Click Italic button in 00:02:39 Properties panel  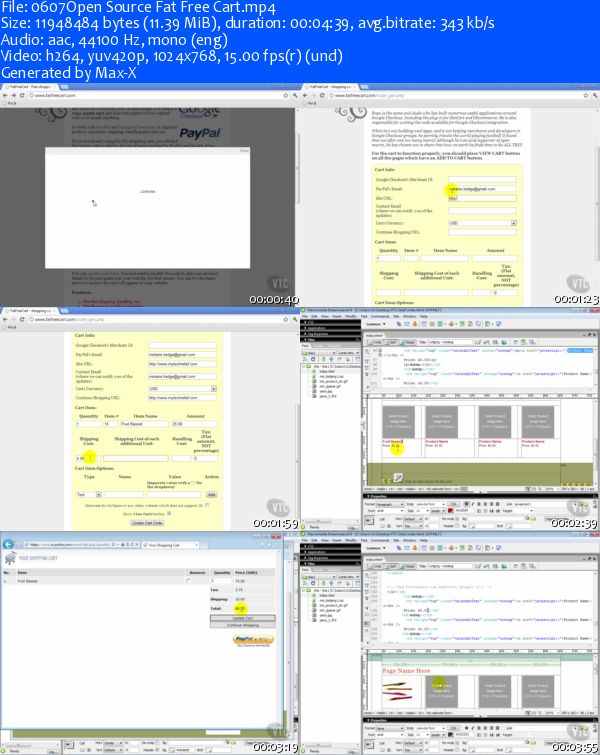pos(473,504)
